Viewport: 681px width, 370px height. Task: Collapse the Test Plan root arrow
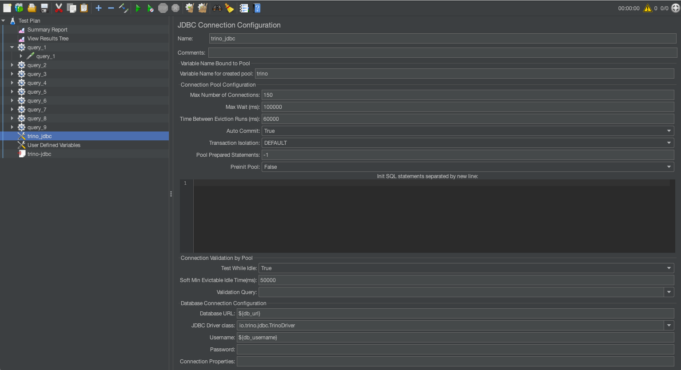pos(3,20)
